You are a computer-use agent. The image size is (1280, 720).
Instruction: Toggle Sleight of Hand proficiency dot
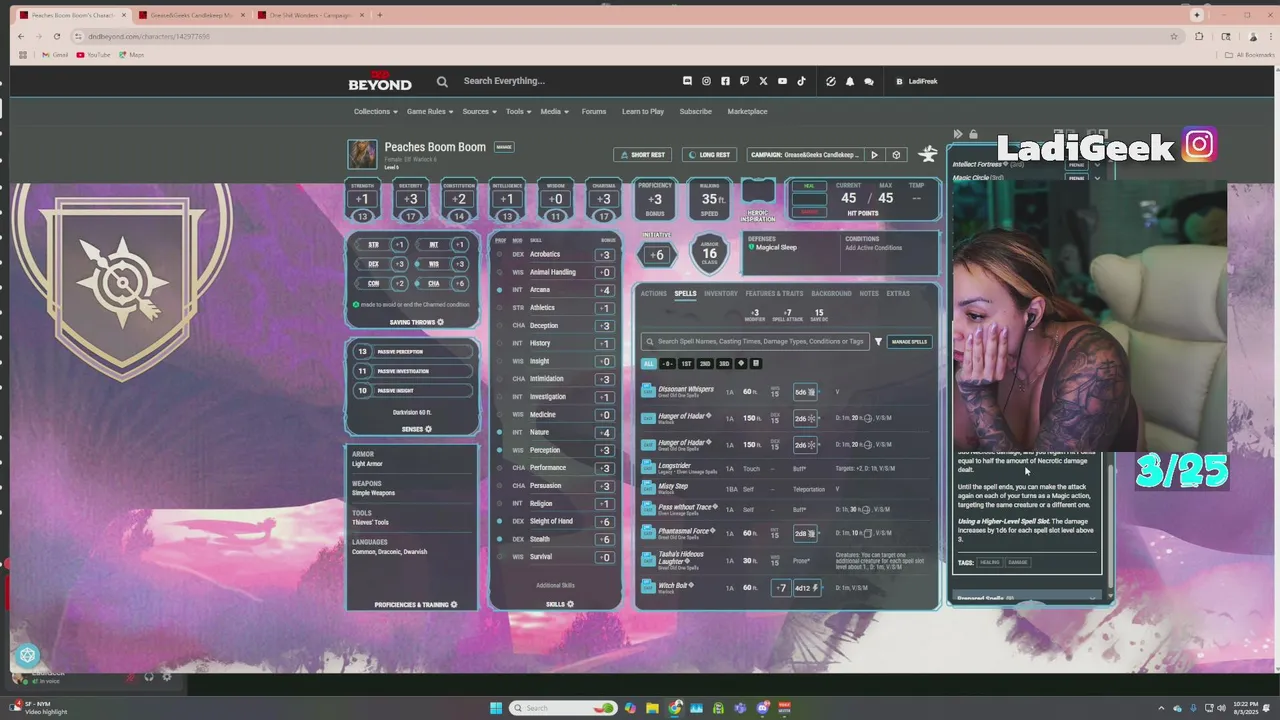click(x=500, y=521)
